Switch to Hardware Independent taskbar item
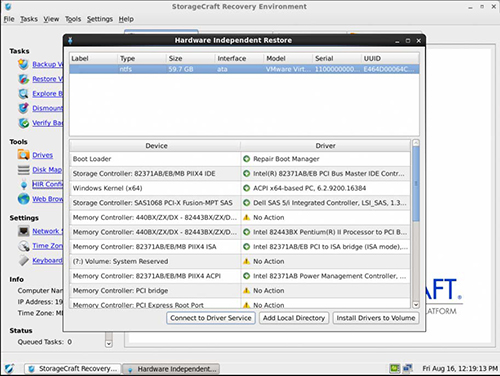 coord(172,369)
